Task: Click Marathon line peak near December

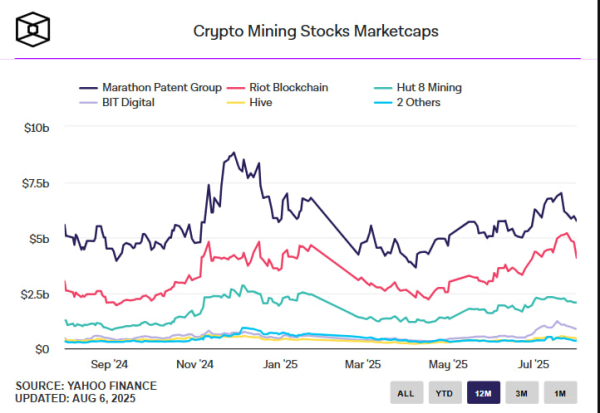Action: click(234, 153)
